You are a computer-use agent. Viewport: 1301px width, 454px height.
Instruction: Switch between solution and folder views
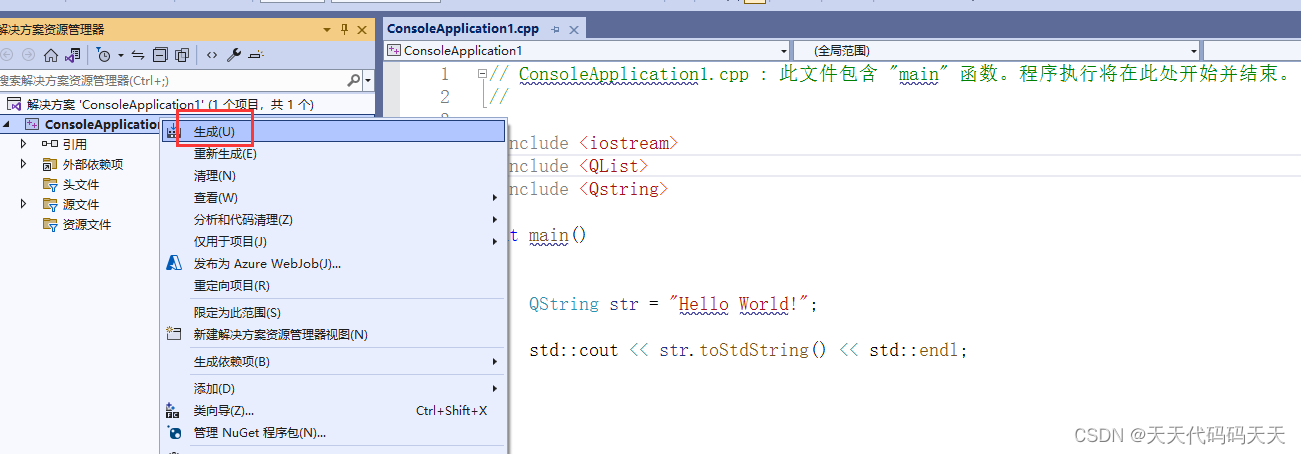click(73, 55)
